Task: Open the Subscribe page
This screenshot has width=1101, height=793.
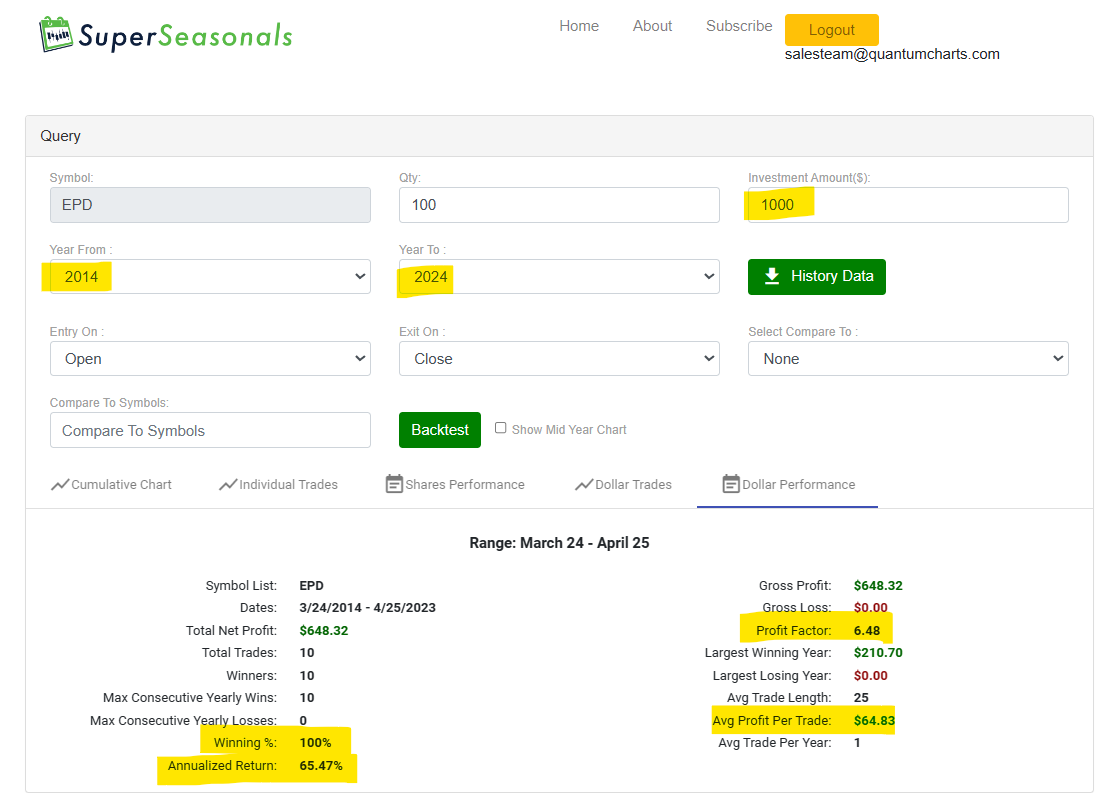Action: 739,26
